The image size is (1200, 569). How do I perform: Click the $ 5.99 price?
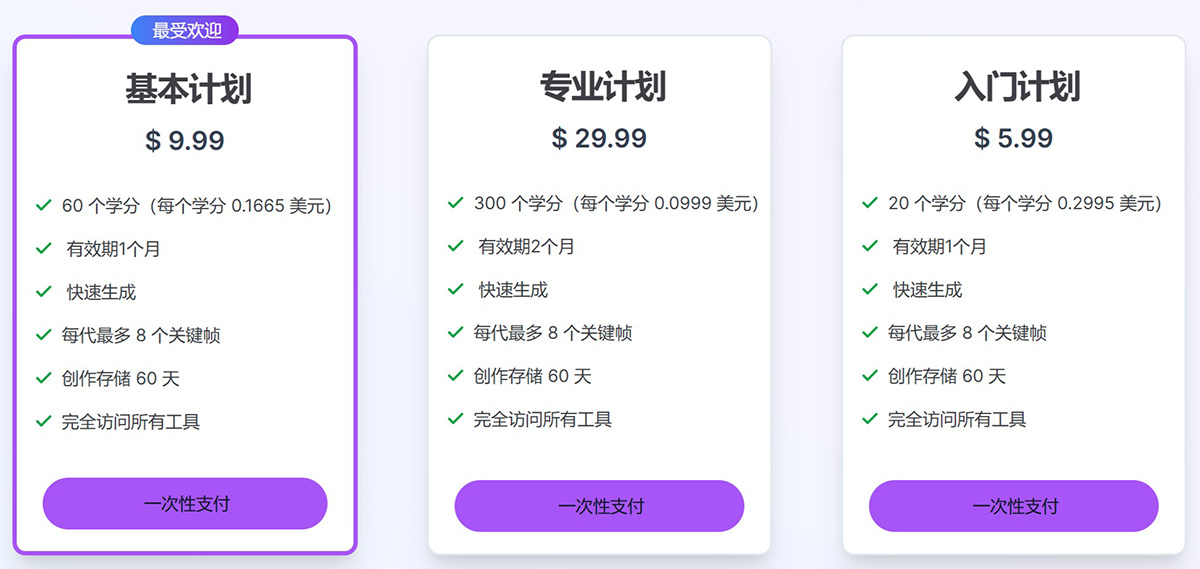coord(1013,138)
